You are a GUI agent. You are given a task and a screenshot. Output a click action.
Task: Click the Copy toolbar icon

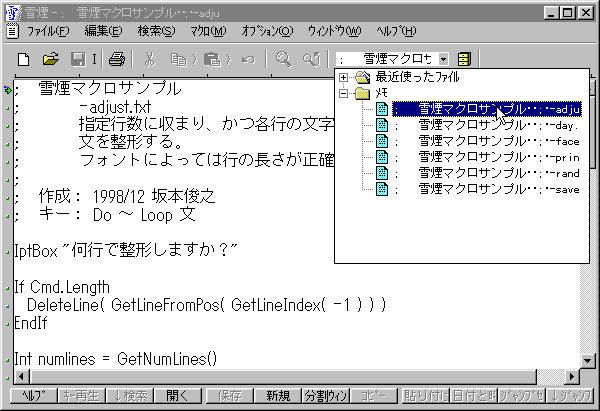click(x=178, y=60)
